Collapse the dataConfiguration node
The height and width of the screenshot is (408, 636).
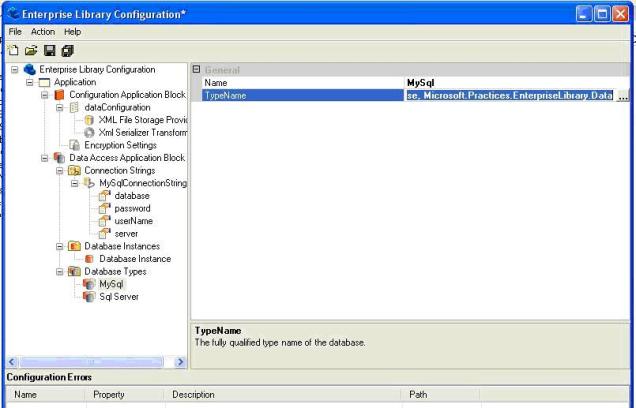pos(60,107)
